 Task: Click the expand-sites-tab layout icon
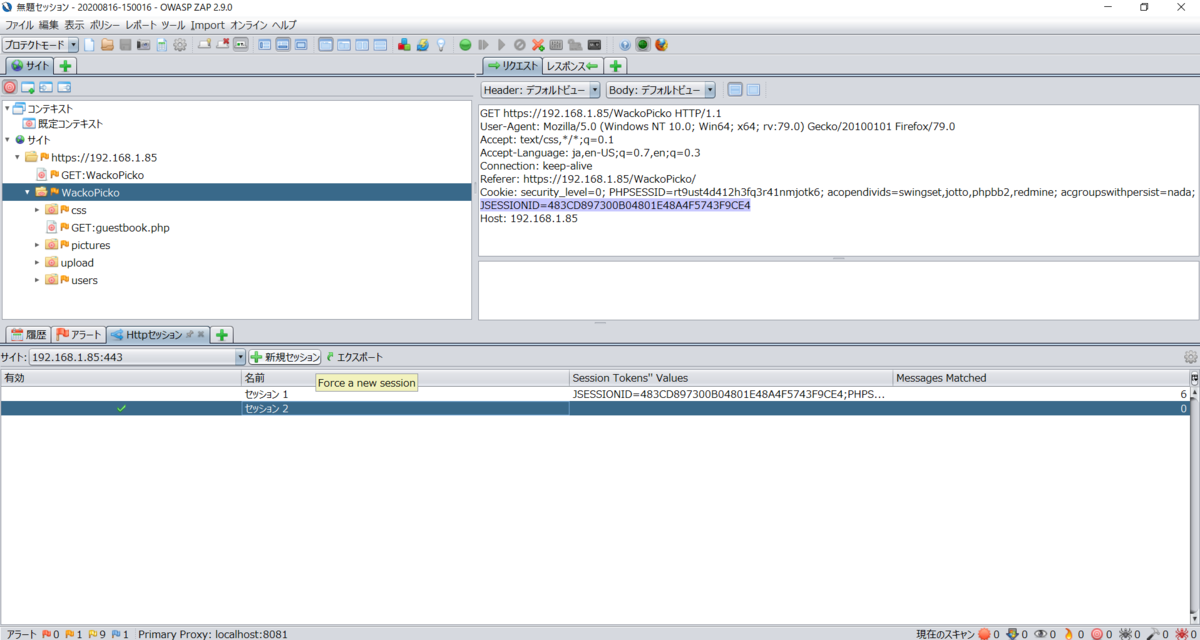tap(265, 45)
